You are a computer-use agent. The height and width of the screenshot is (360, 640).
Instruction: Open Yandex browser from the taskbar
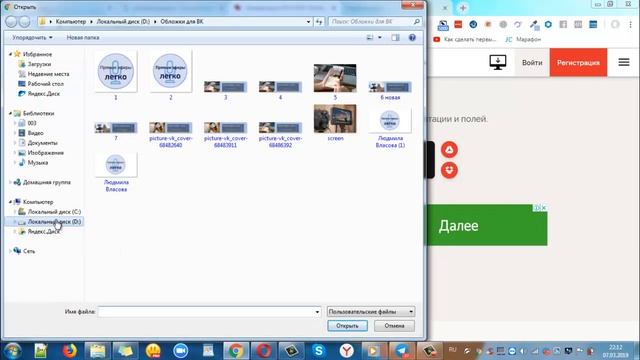[347, 351]
